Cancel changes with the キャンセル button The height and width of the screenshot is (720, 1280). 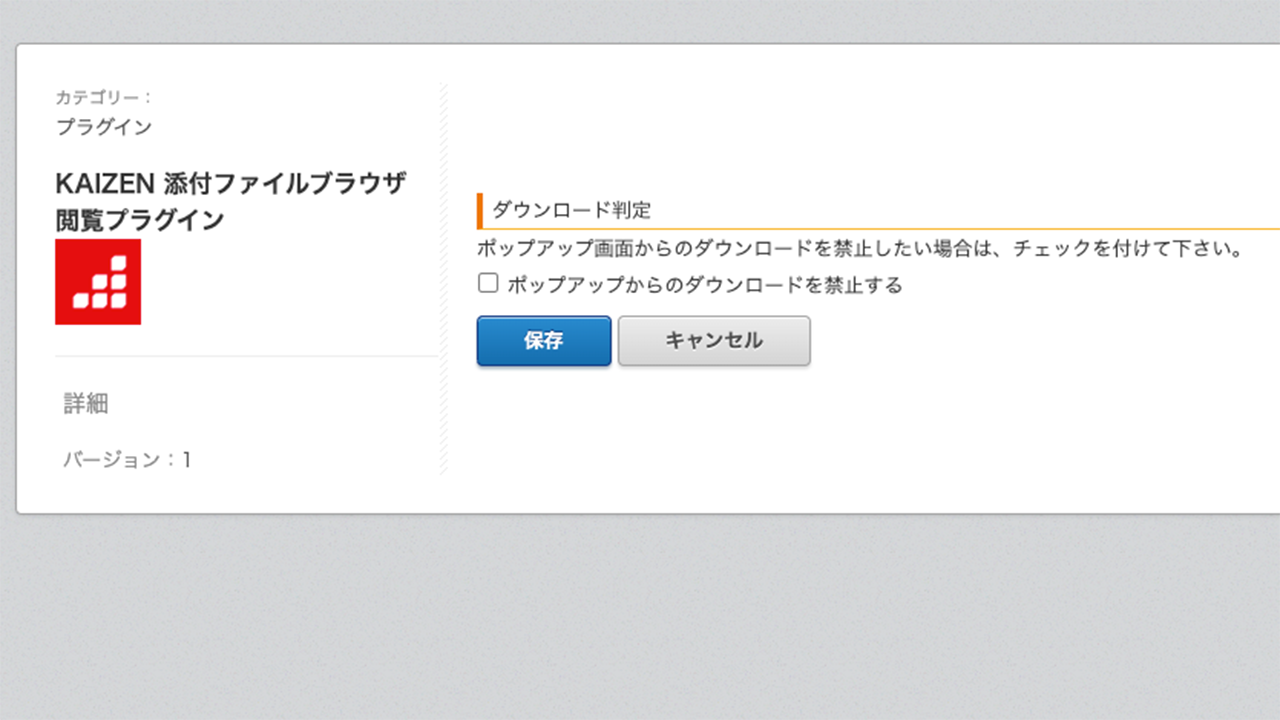click(x=714, y=341)
